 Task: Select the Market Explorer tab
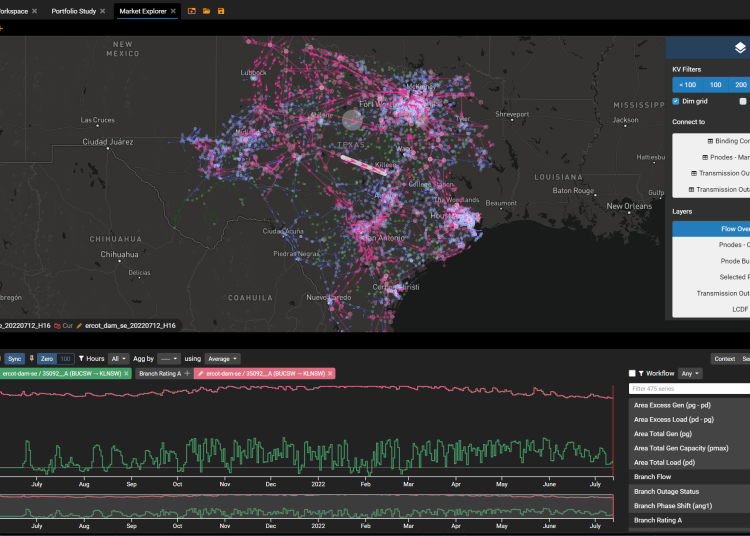coord(143,11)
